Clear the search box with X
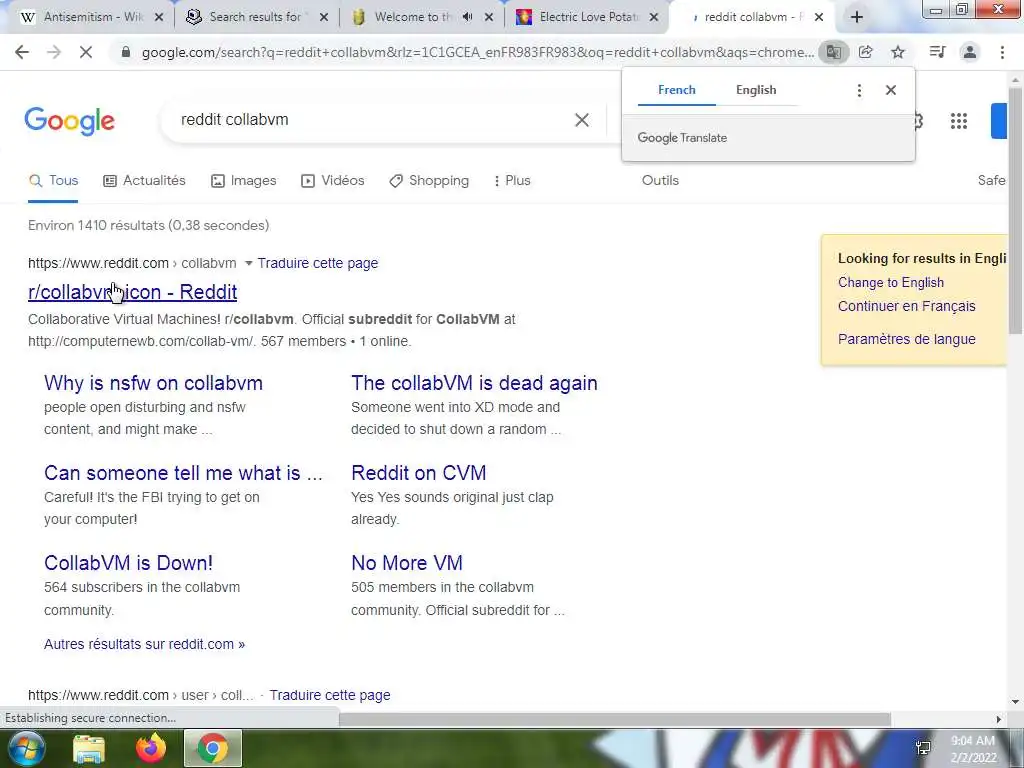Image resolution: width=1024 pixels, height=768 pixels. (x=582, y=120)
